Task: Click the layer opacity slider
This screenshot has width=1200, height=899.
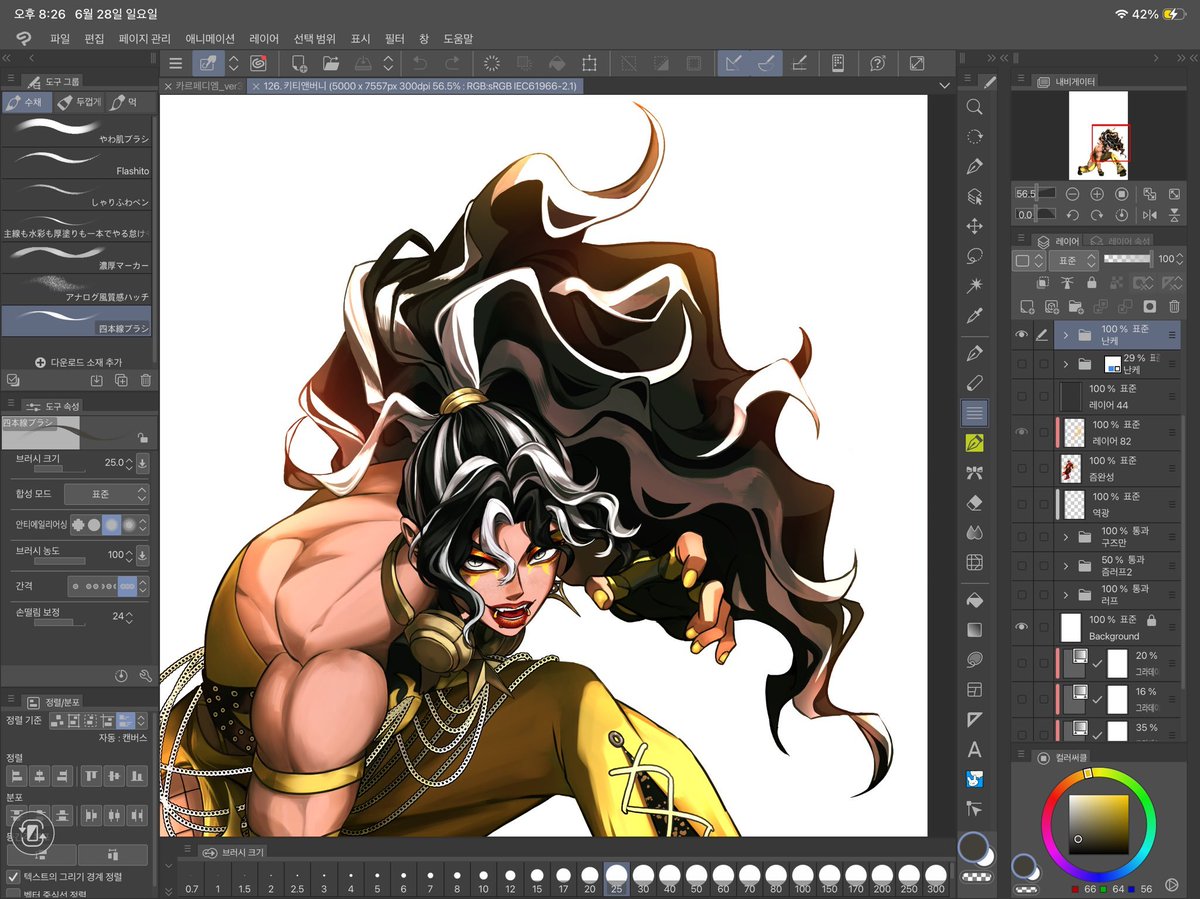Action: coord(1128,259)
